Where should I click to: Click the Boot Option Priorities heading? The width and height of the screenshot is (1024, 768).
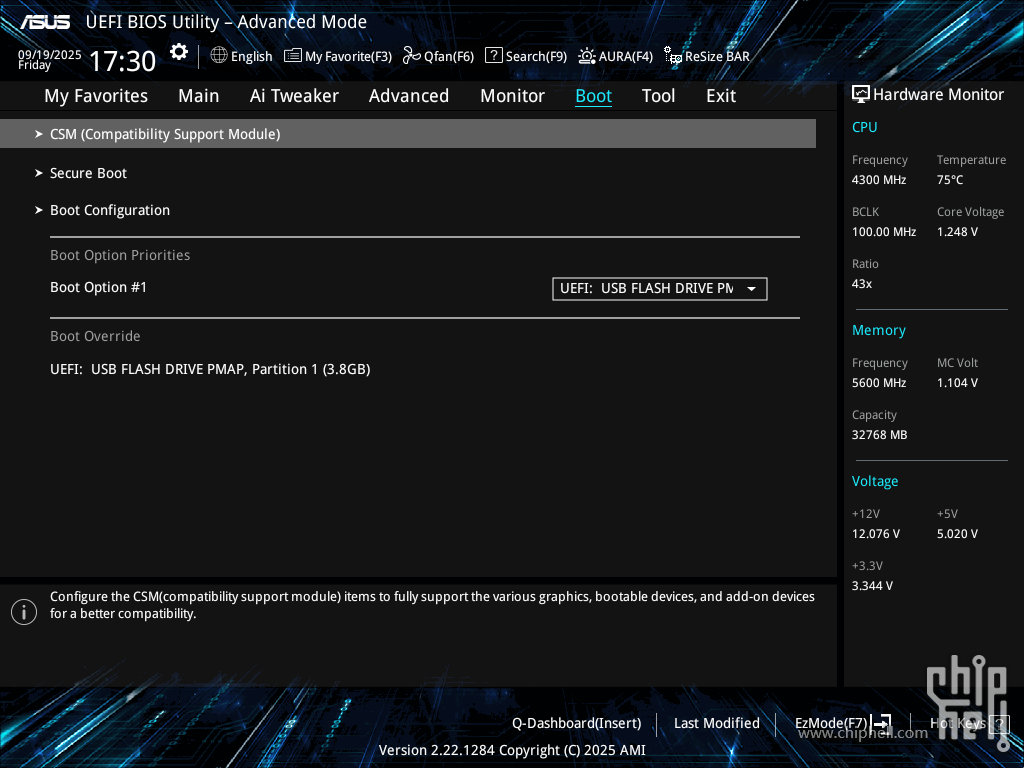(x=120, y=255)
